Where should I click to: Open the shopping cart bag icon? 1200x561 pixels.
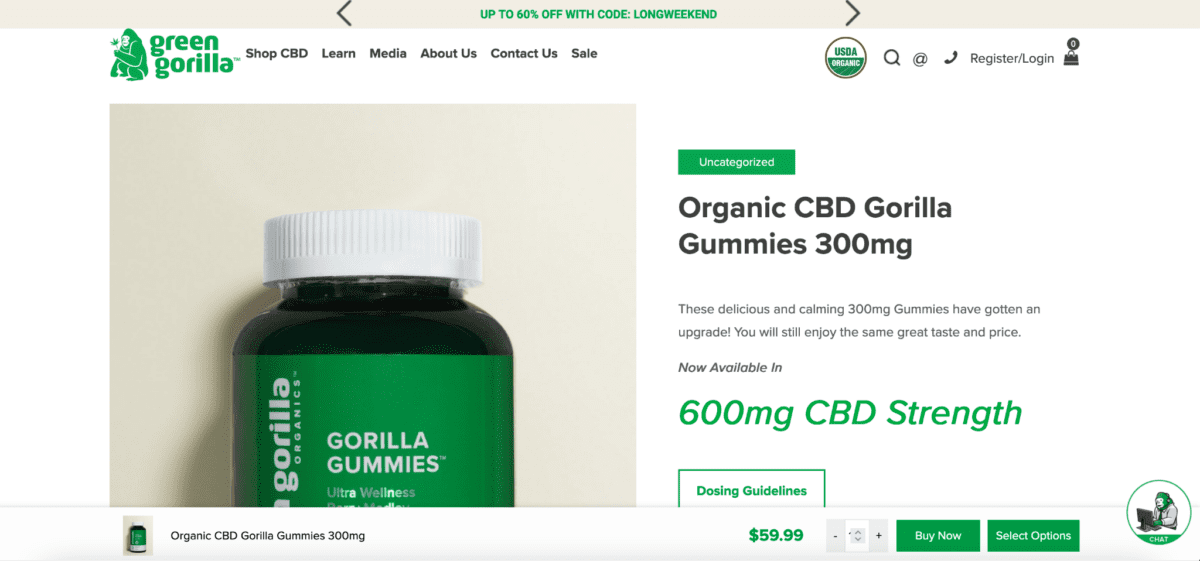1071,55
